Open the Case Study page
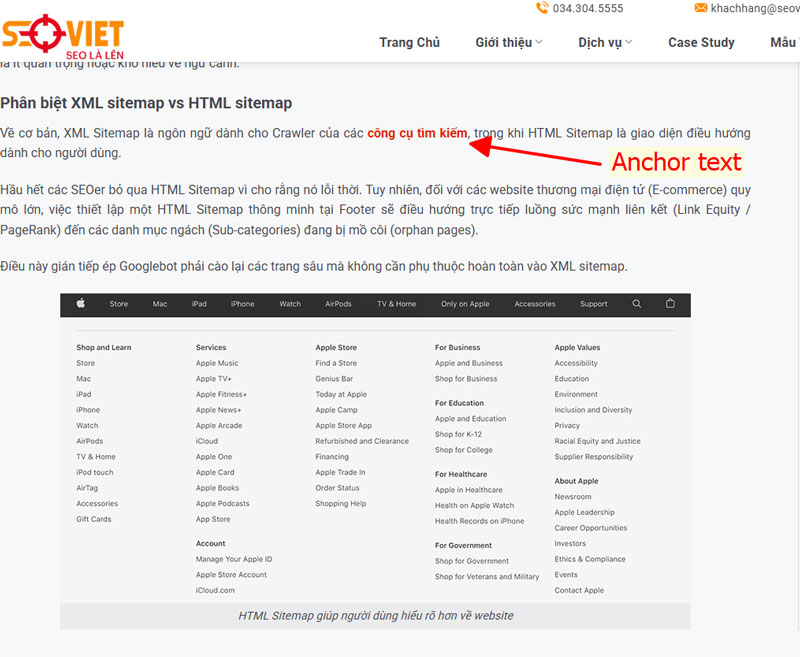Image resolution: width=800 pixels, height=657 pixels. [701, 43]
